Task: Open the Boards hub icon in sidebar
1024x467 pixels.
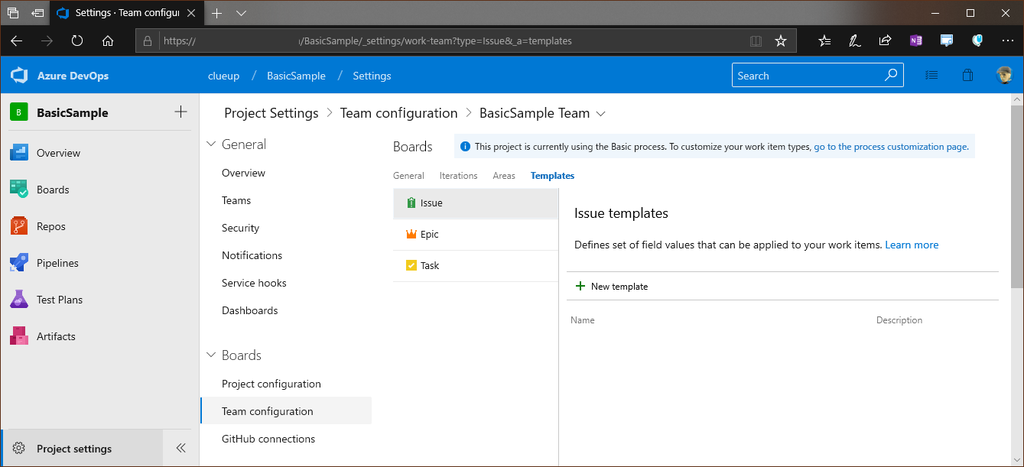Action: [x=18, y=189]
